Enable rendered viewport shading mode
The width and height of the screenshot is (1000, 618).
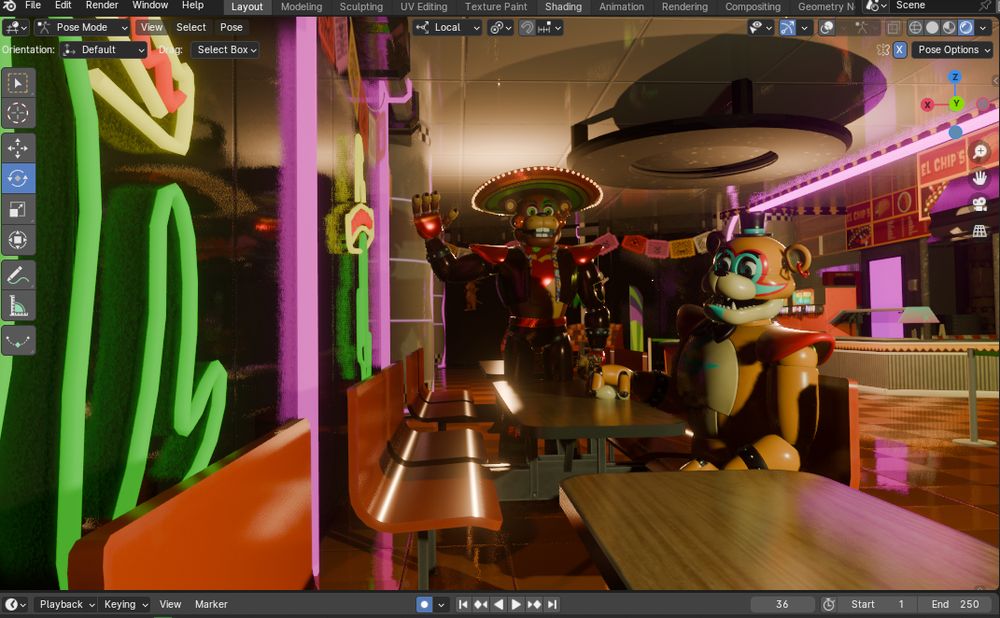965,28
